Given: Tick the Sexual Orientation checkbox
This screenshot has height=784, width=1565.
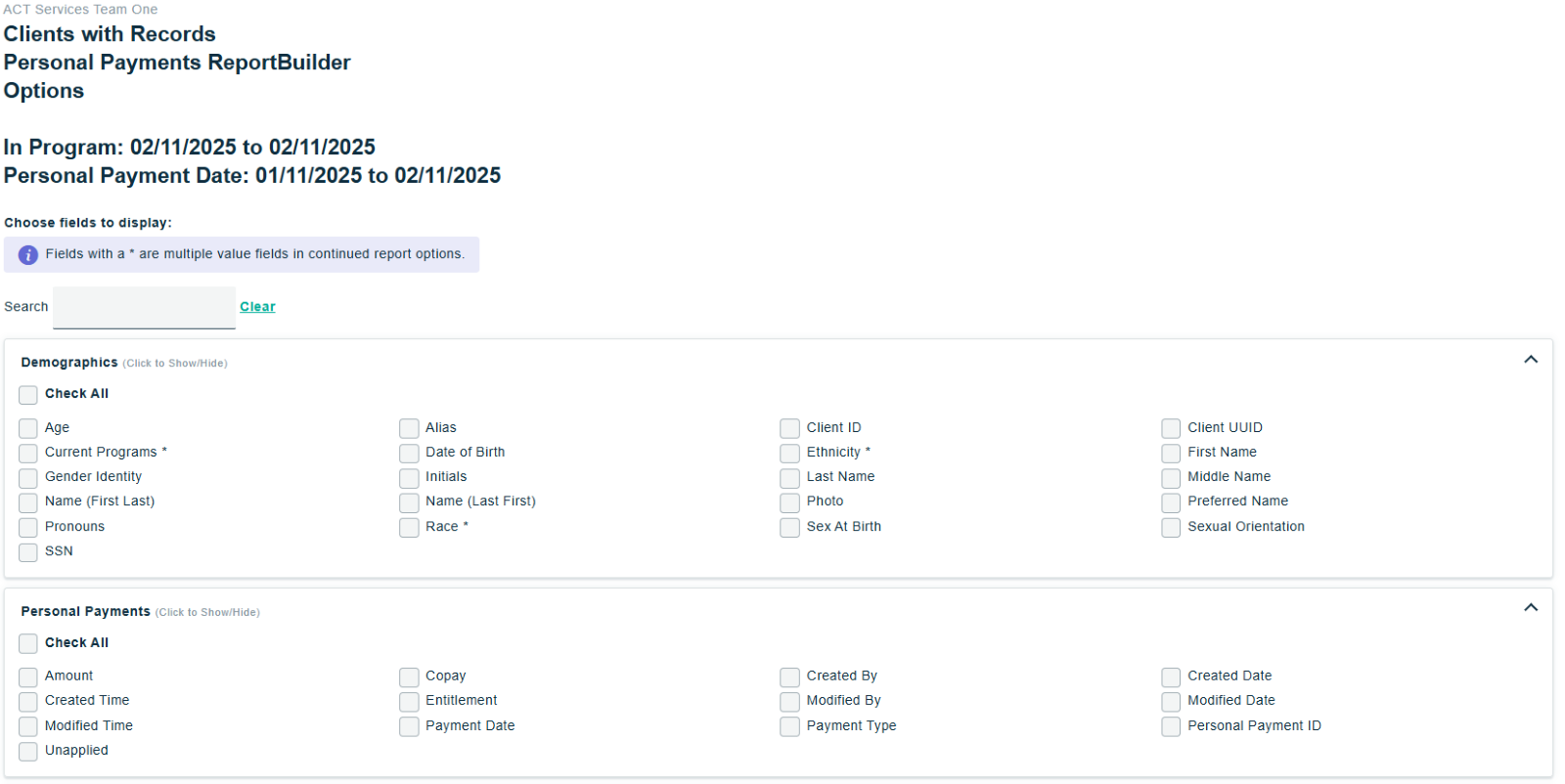Looking at the screenshot, I should click(1171, 528).
